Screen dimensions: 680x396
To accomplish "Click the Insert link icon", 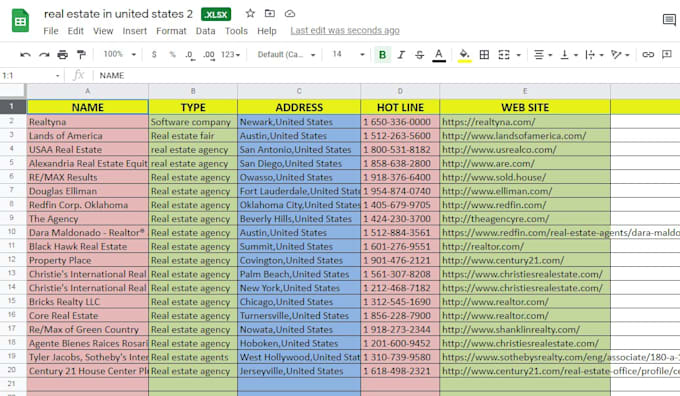I will click(648, 55).
